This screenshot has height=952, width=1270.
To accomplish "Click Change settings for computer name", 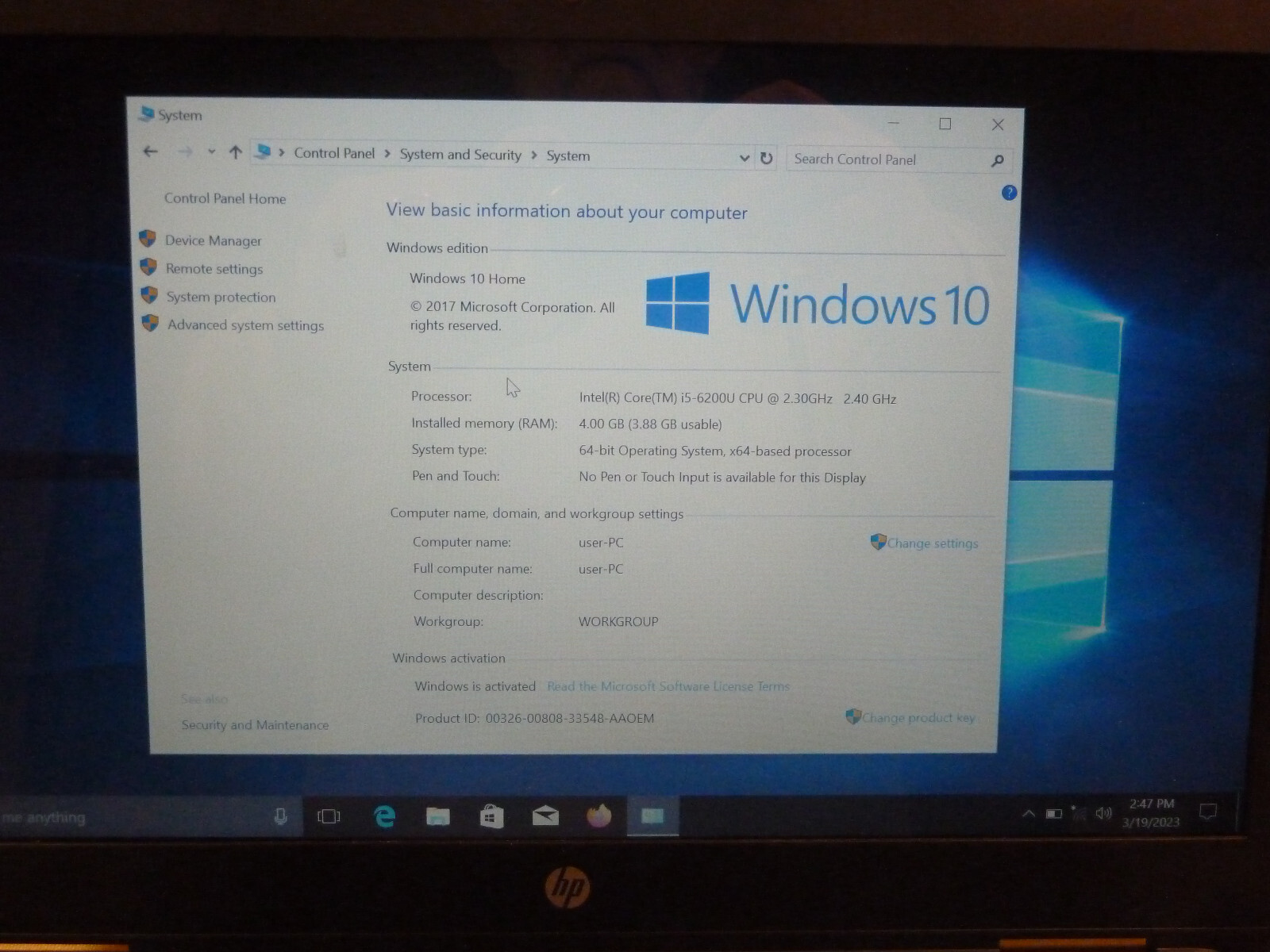I will (x=932, y=543).
